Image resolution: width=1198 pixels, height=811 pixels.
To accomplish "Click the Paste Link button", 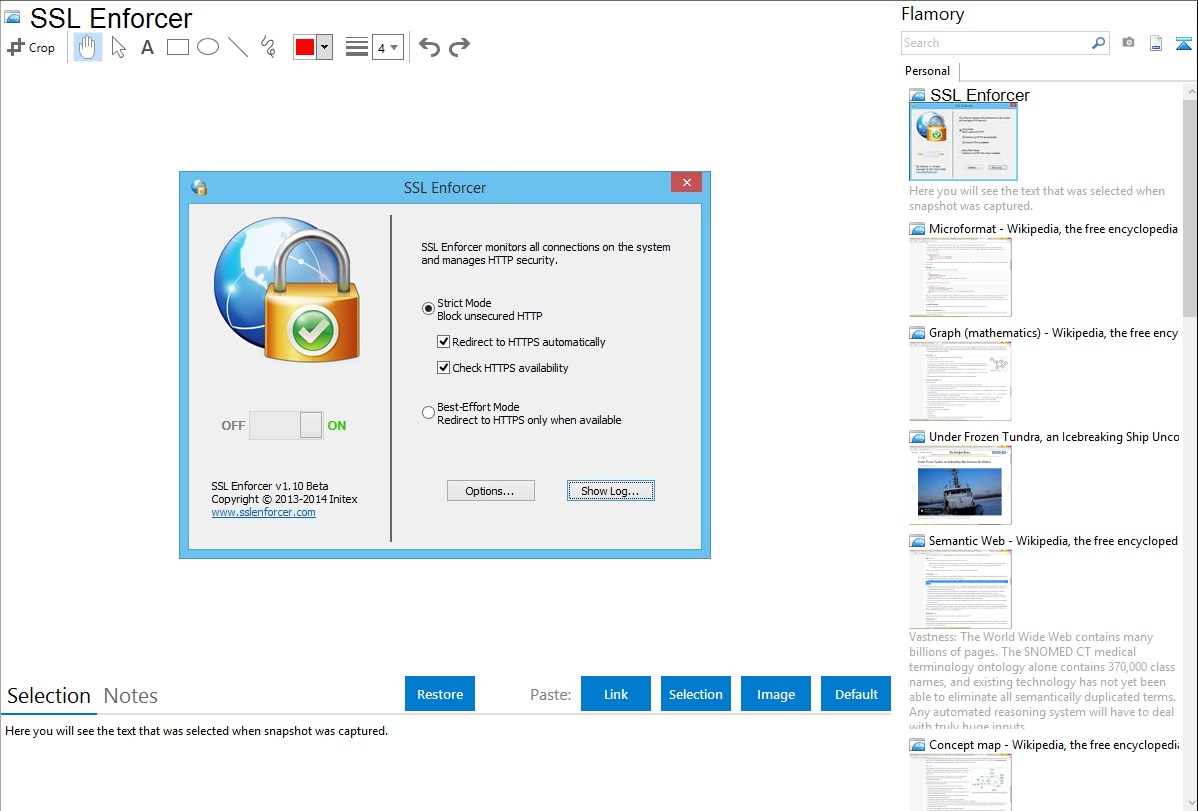I will [x=616, y=693].
